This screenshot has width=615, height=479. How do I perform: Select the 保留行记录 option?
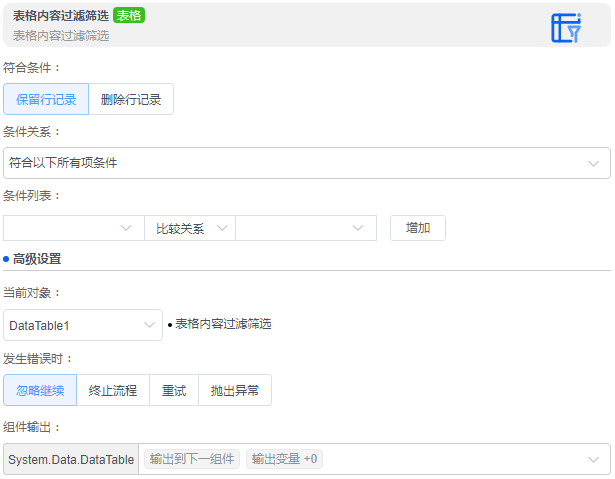(x=46, y=99)
